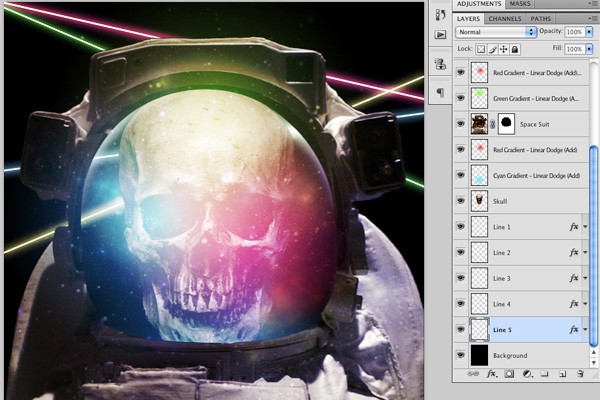600x400 pixels.
Task: Click the Layers panel scrollbar thumb
Action: (x=593, y=246)
